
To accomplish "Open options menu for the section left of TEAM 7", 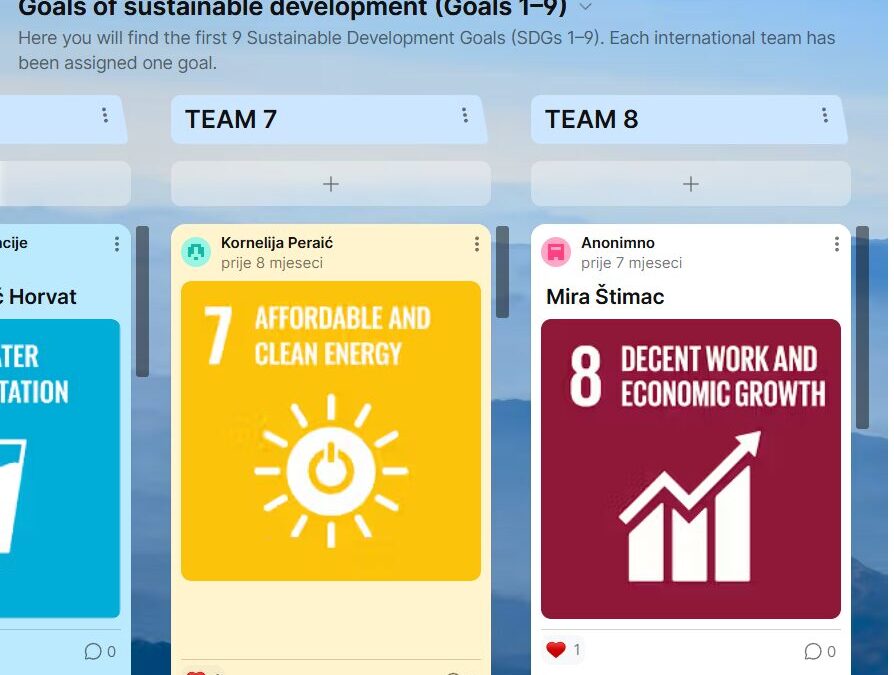I will (105, 116).
